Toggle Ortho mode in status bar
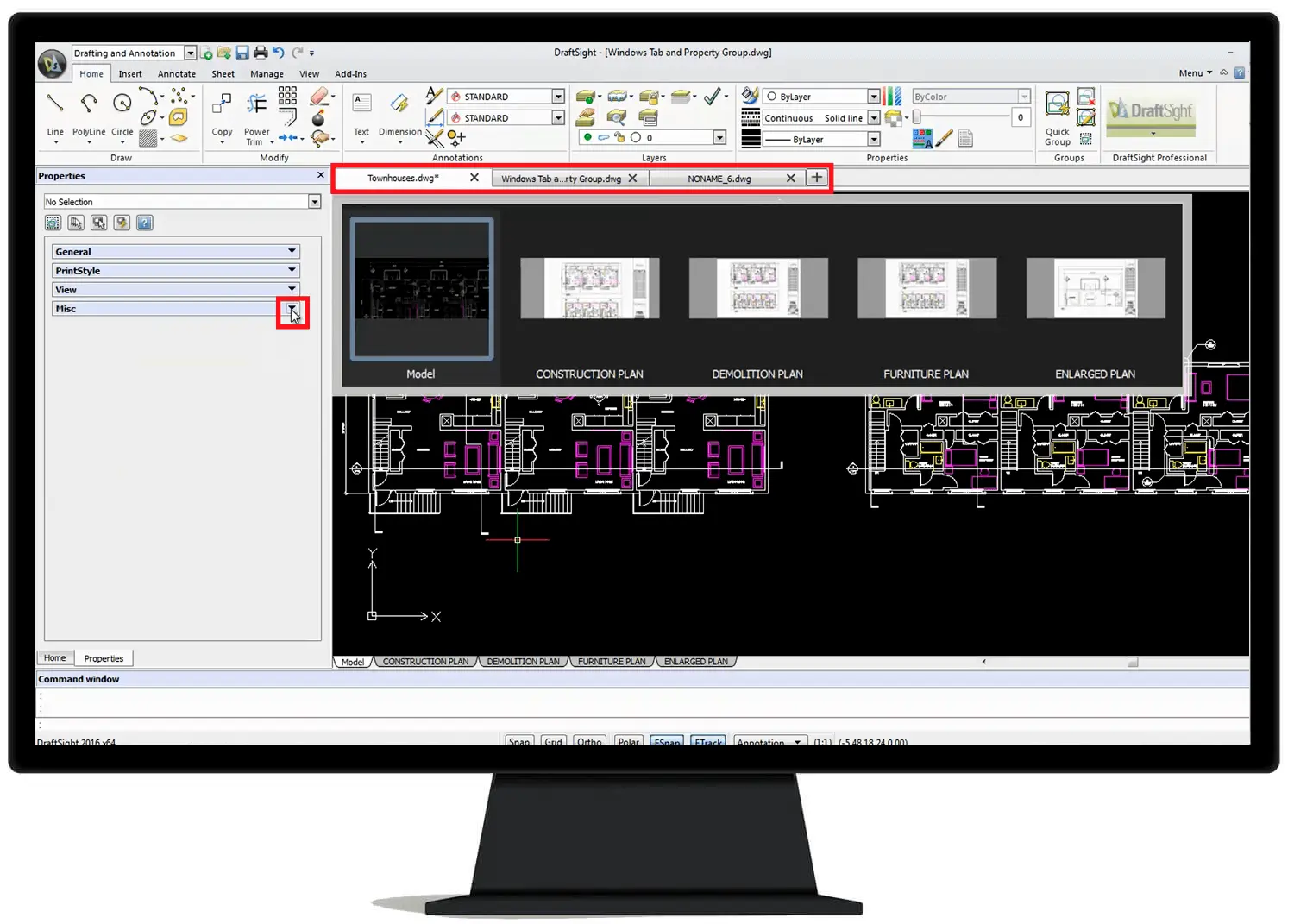1294x924 pixels. click(x=590, y=740)
